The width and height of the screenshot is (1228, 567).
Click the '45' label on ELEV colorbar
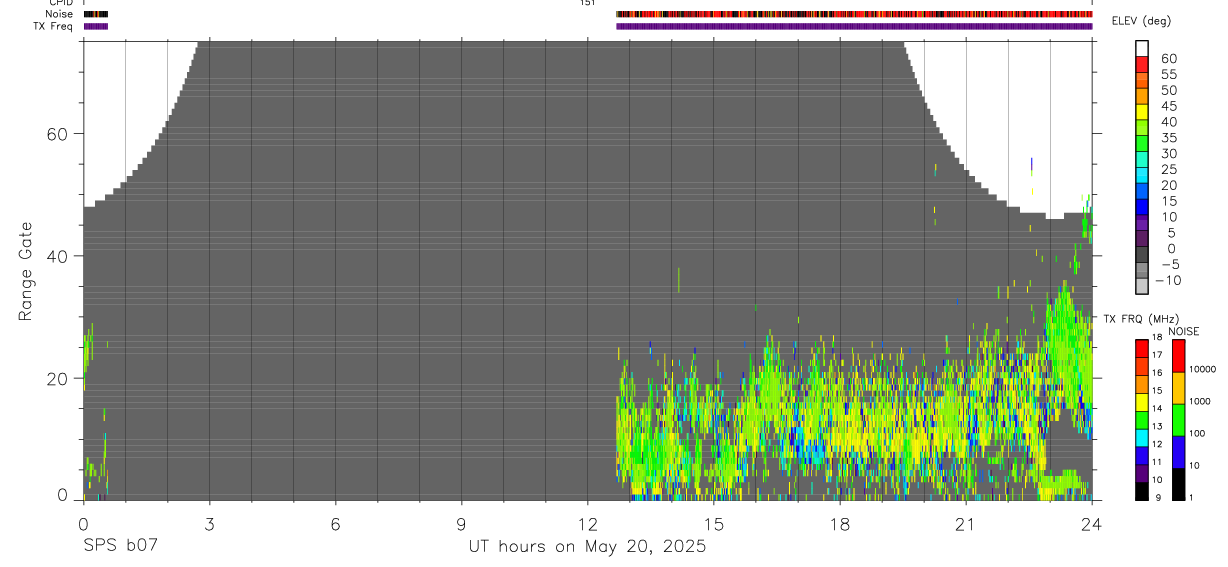(x=1169, y=106)
